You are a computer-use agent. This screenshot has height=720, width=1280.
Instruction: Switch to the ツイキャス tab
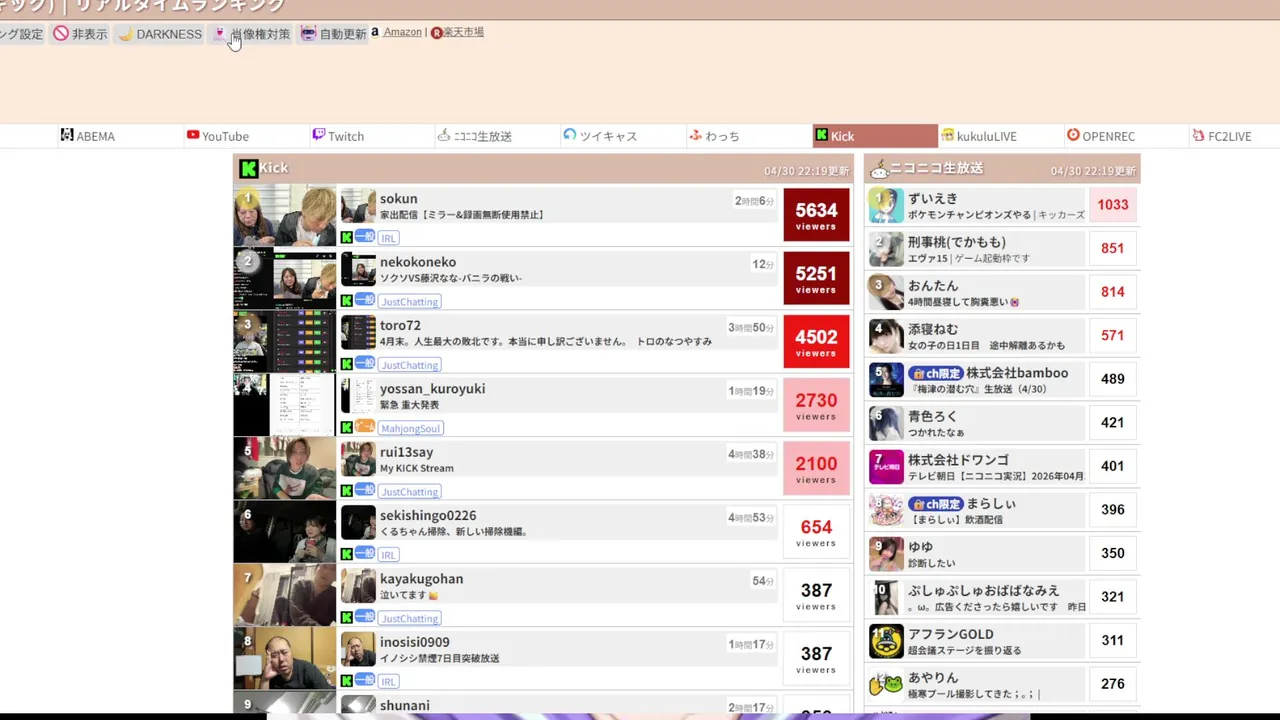point(600,136)
